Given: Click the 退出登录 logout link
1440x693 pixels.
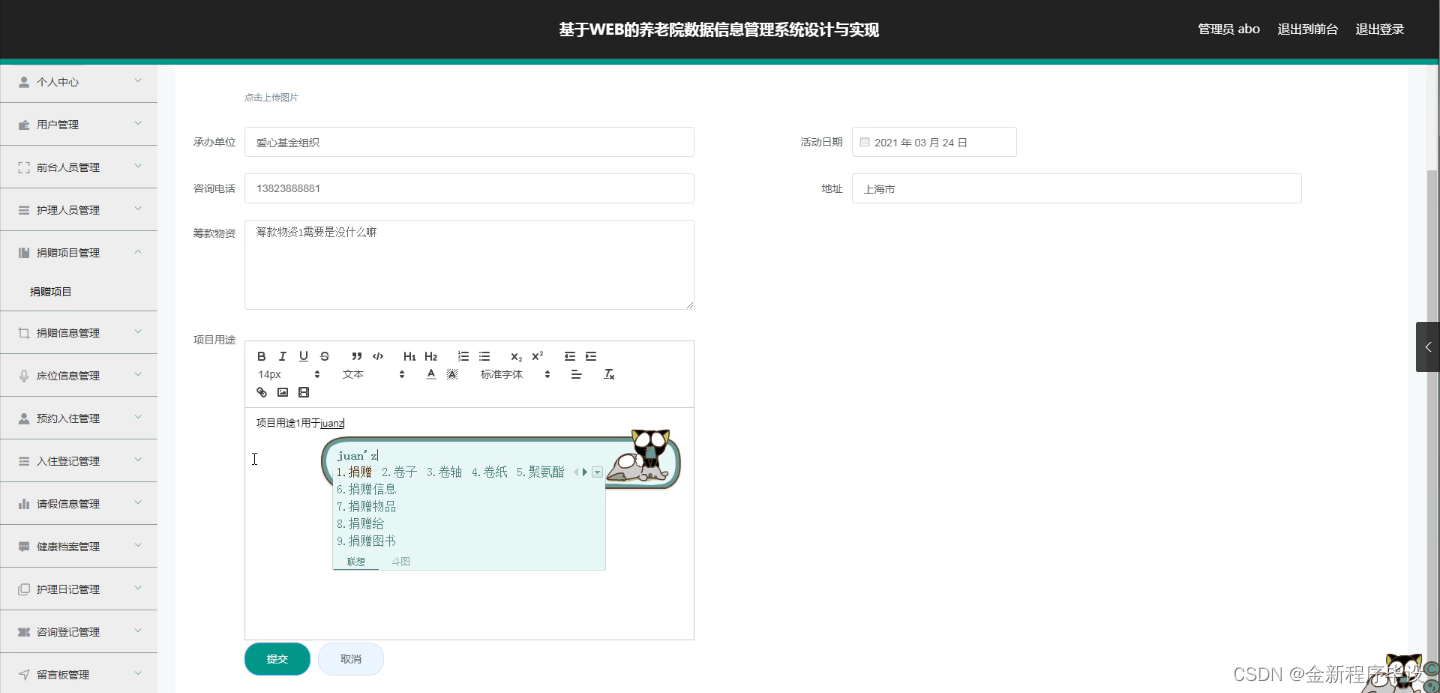Looking at the screenshot, I should [x=1380, y=29].
